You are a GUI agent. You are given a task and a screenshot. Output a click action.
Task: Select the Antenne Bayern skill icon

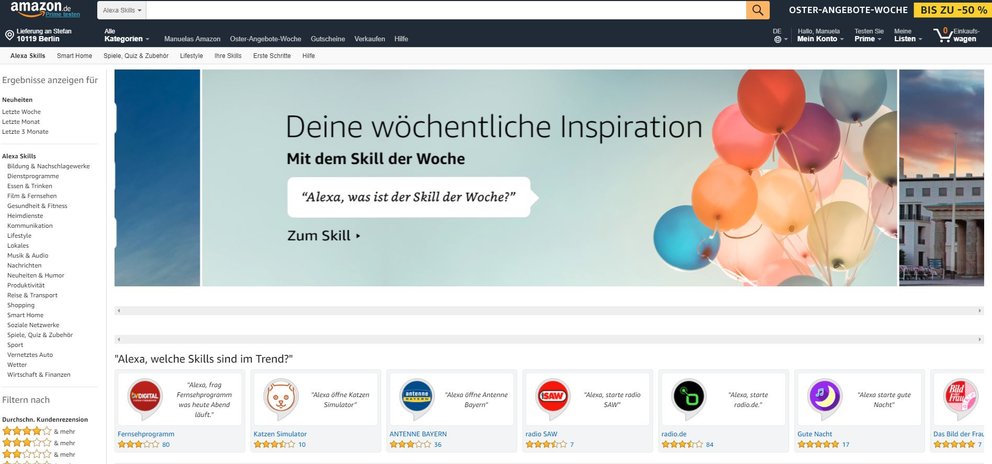pos(417,398)
